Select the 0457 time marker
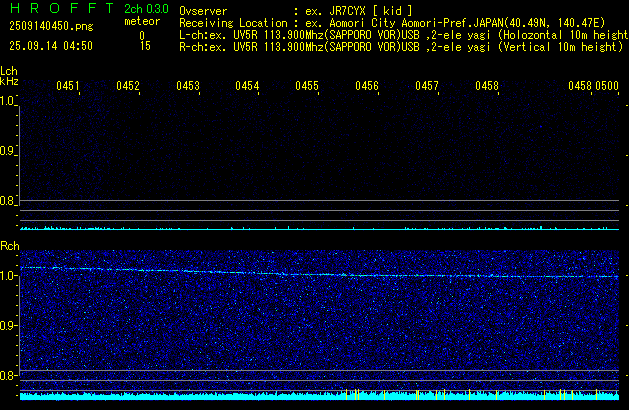Viewport: 629px width, 410px height. coord(427,86)
